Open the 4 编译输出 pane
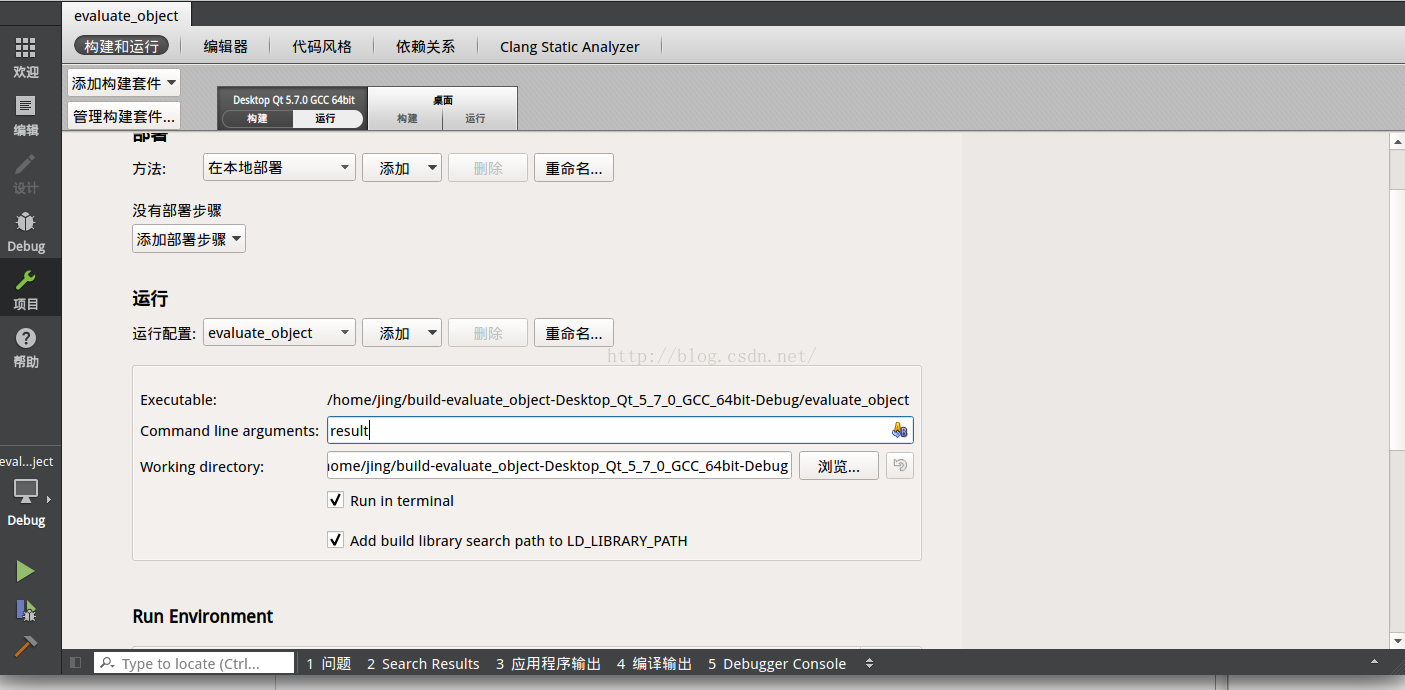Viewport: 1405px width, 690px height. [654, 663]
